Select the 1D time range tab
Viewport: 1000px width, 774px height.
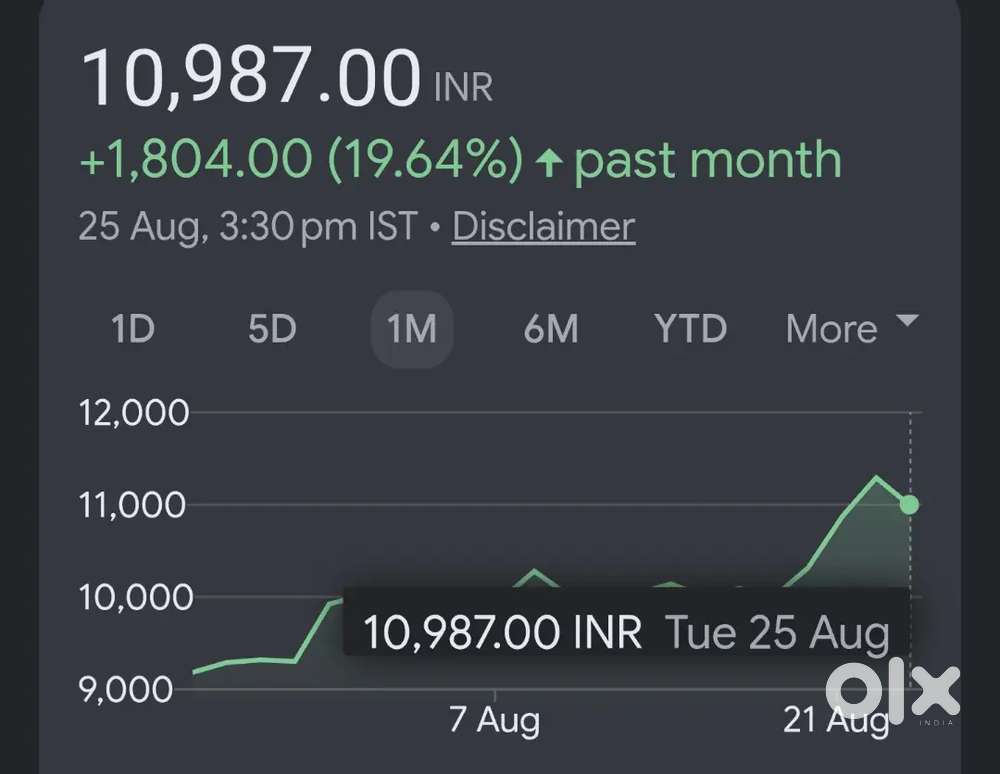(133, 329)
